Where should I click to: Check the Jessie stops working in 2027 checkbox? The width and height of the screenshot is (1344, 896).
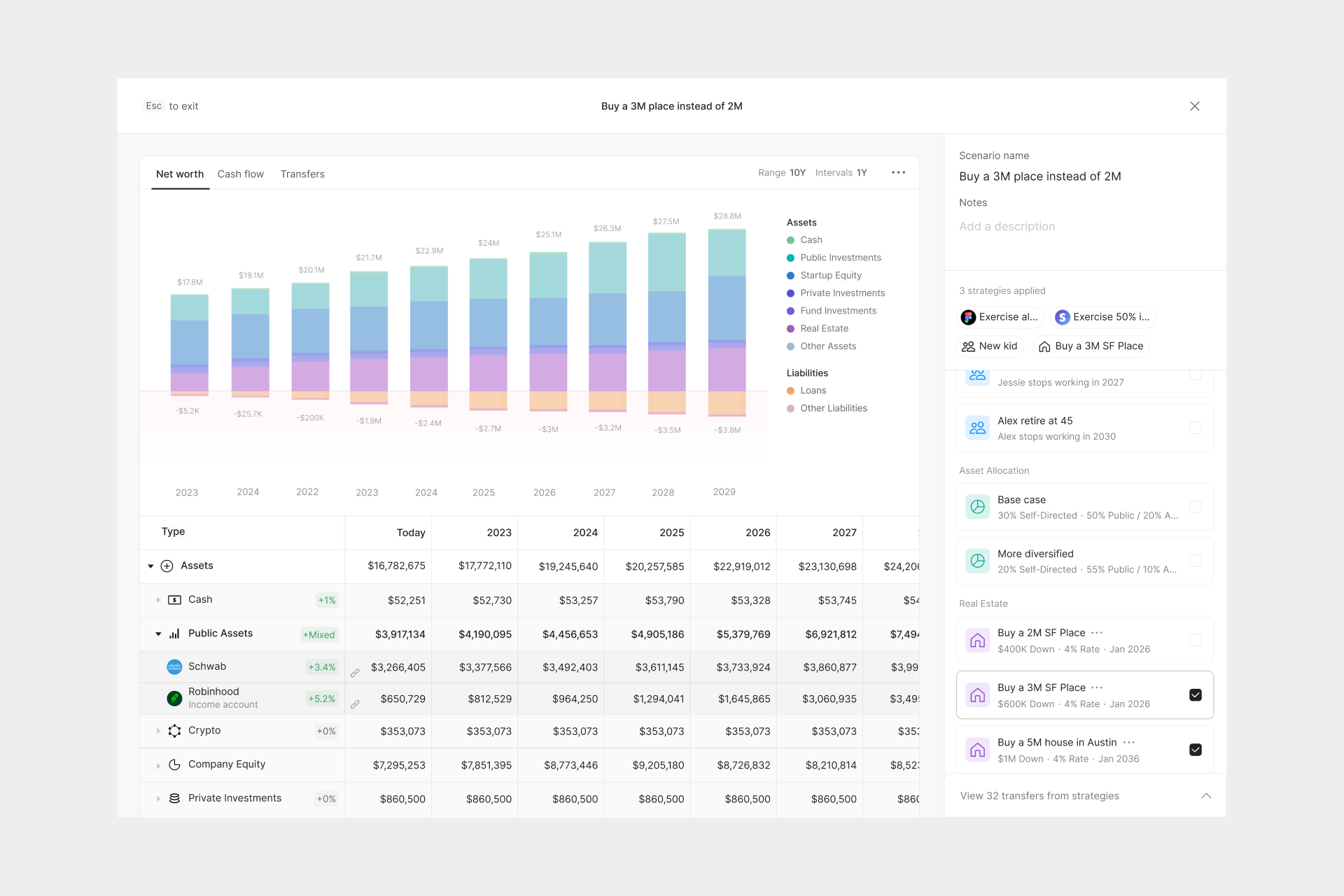pos(1196,374)
